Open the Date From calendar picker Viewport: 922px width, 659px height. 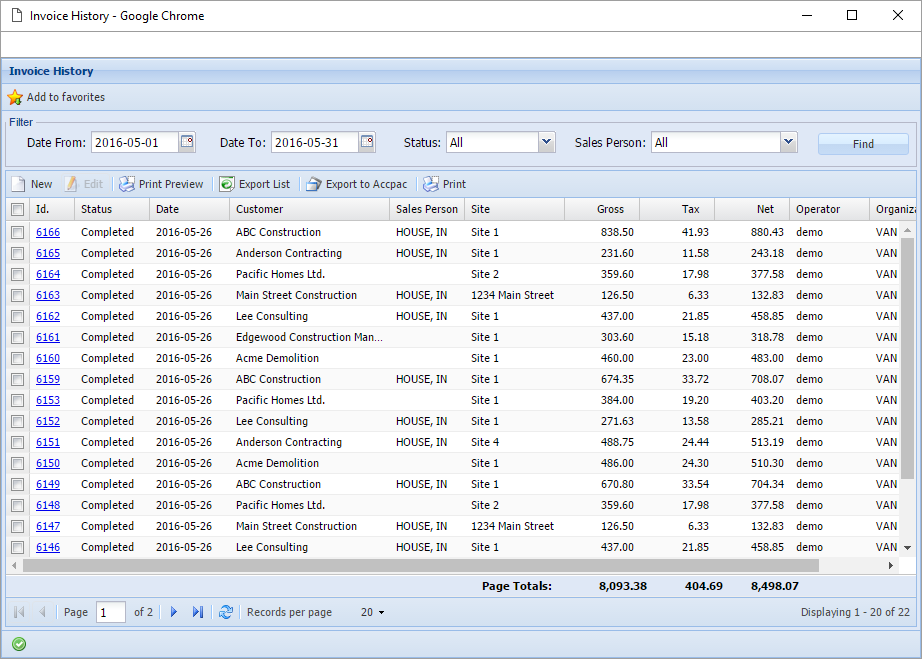(x=186, y=142)
